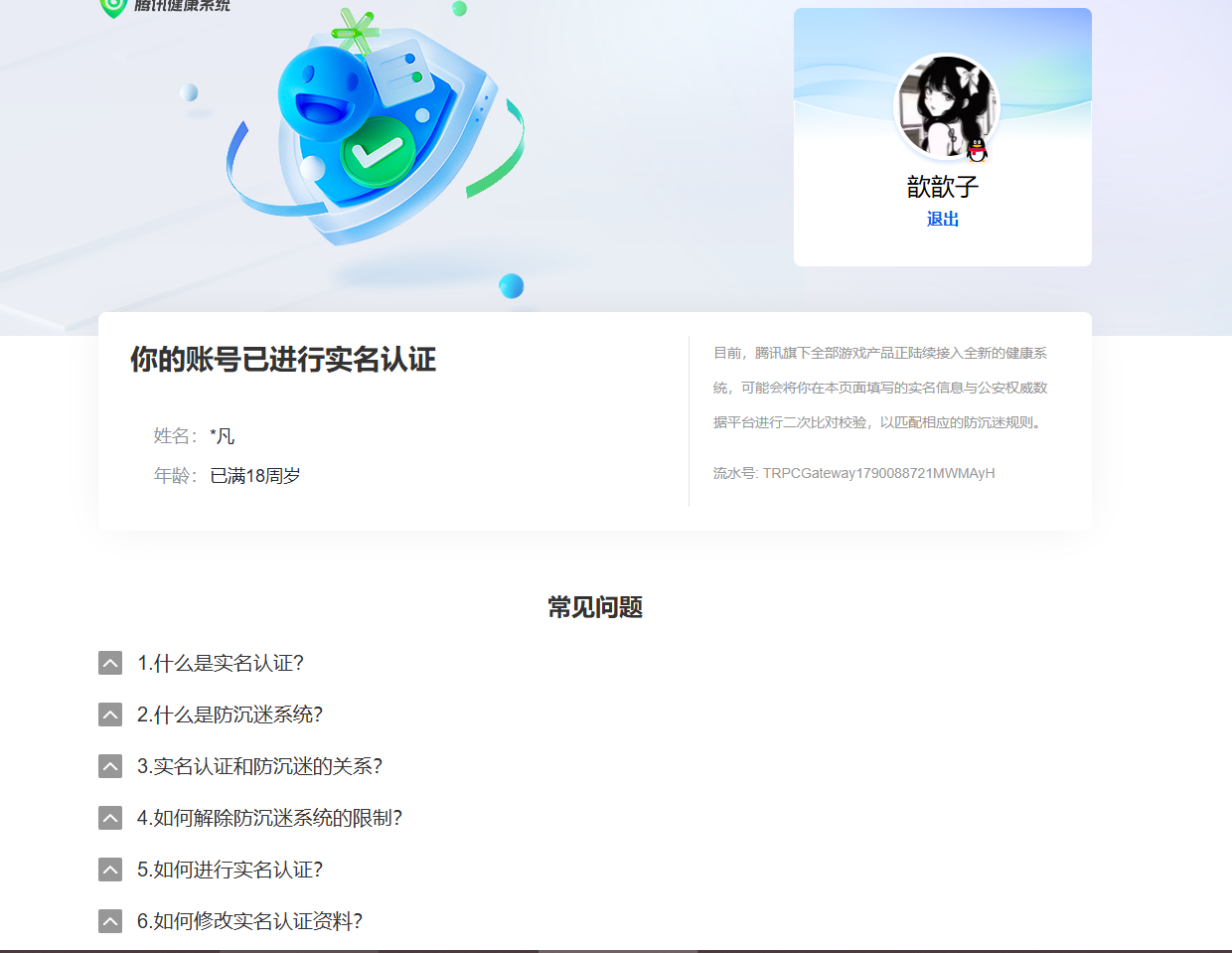The width and height of the screenshot is (1232, 953).
Task: Click the heading 你的账号已进行实名认证
Action: (283, 360)
